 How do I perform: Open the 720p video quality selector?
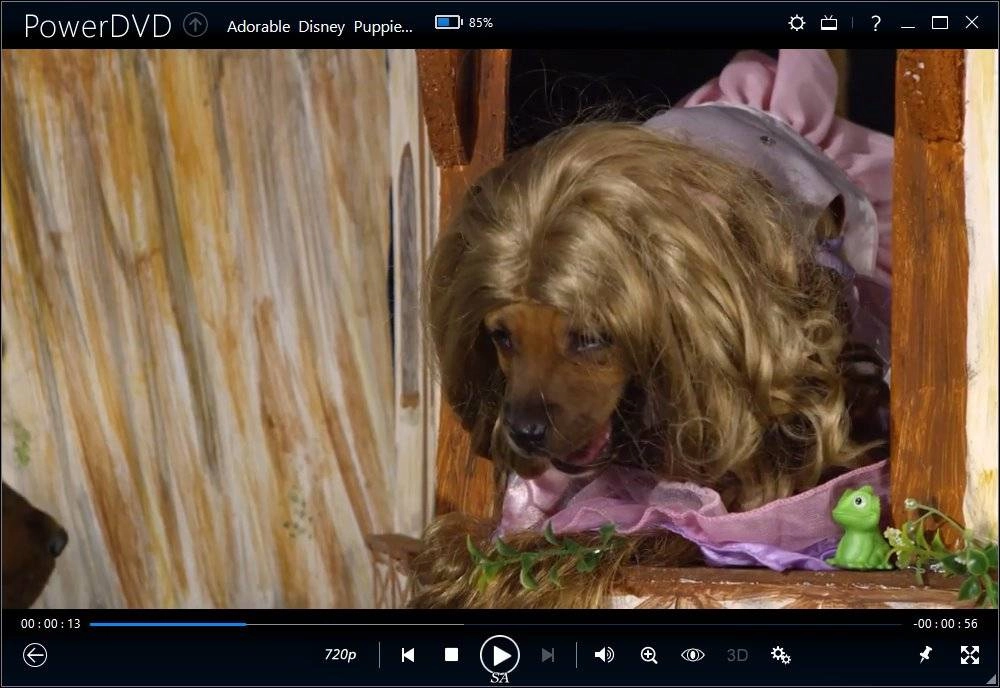pos(340,655)
